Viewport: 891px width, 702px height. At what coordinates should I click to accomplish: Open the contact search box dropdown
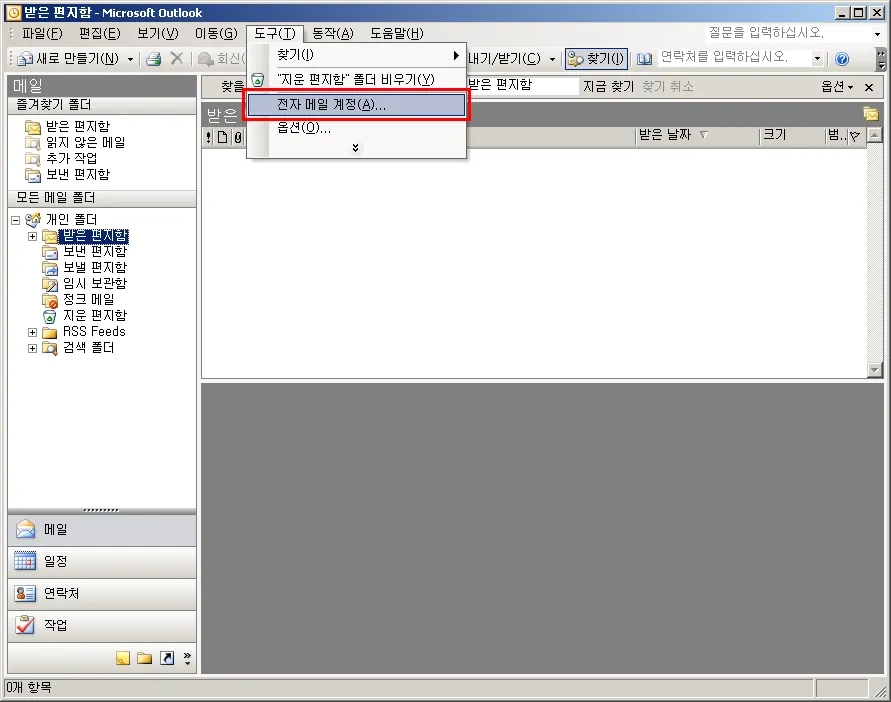click(x=817, y=59)
